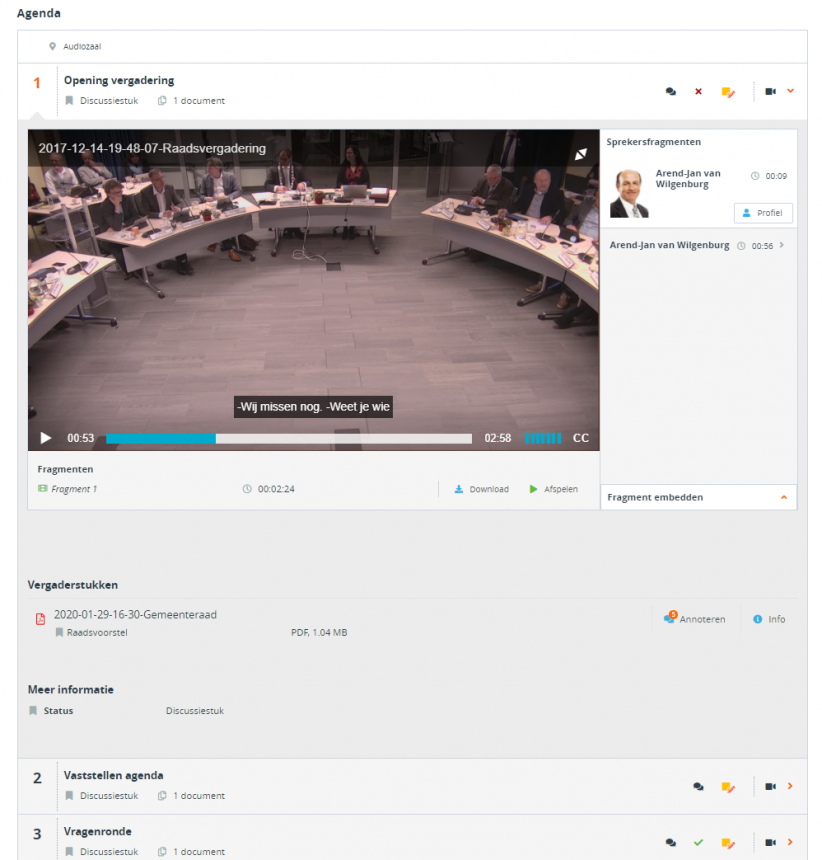
Task: Open note editor icon for Opening vergadering
Action: (x=728, y=92)
